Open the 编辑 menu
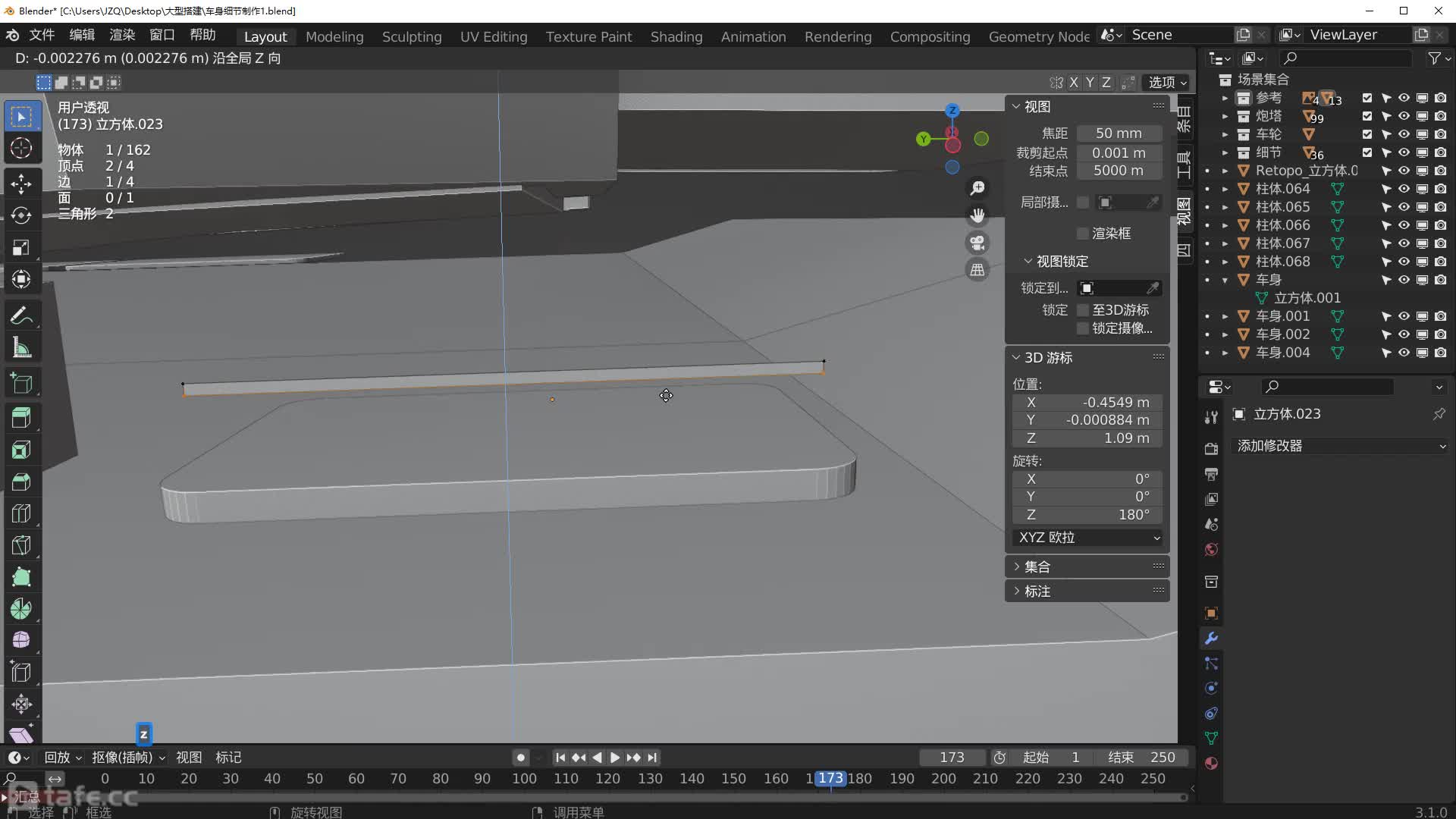Image resolution: width=1456 pixels, height=819 pixels. pyautogui.click(x=82, y=35)
